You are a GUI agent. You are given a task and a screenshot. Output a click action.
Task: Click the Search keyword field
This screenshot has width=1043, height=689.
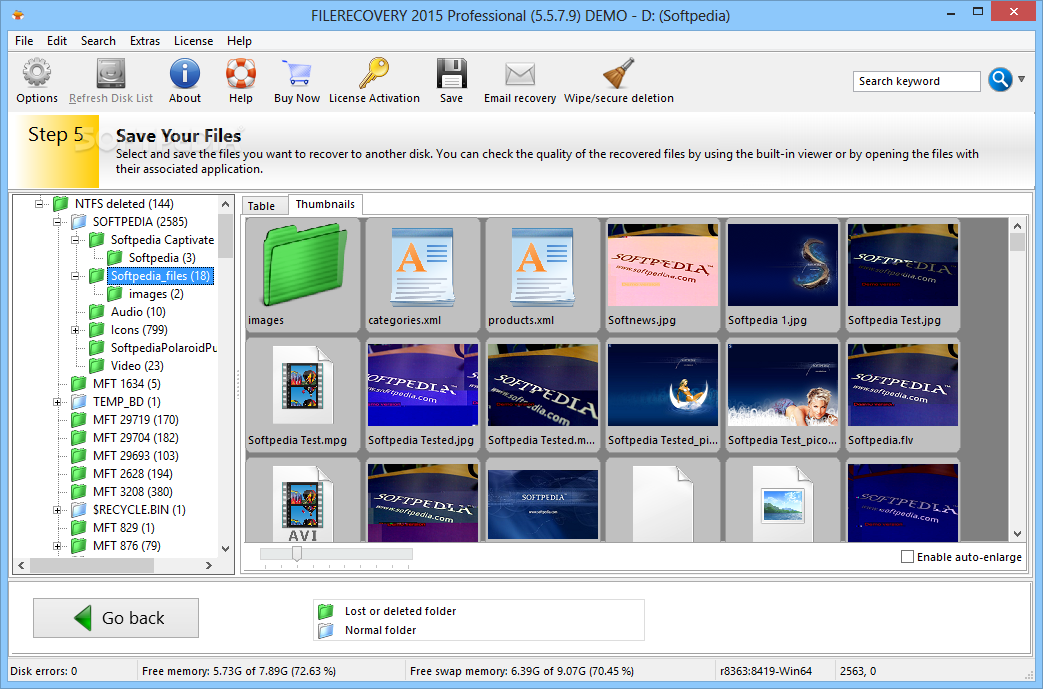tap(916, 81)
